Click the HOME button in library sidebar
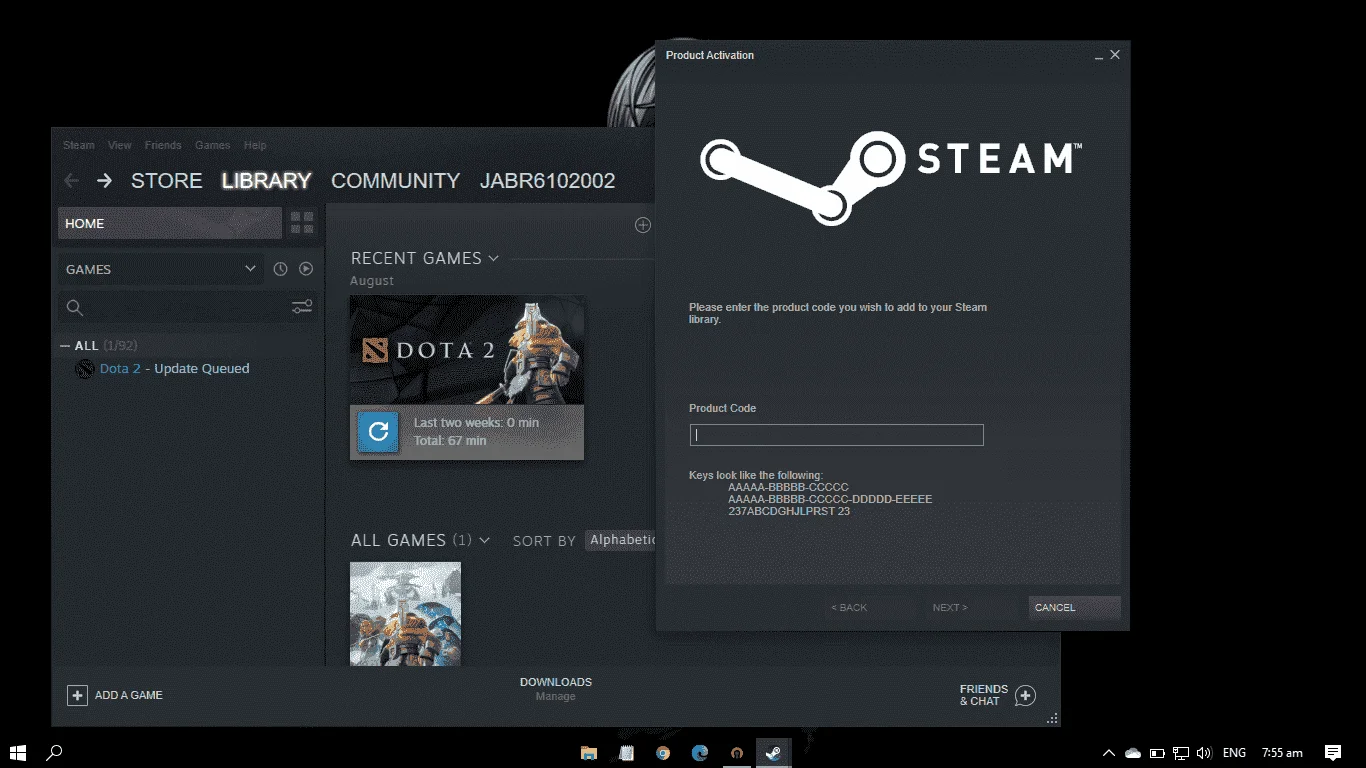This screenshot has width=1366, height=768. 170,223
